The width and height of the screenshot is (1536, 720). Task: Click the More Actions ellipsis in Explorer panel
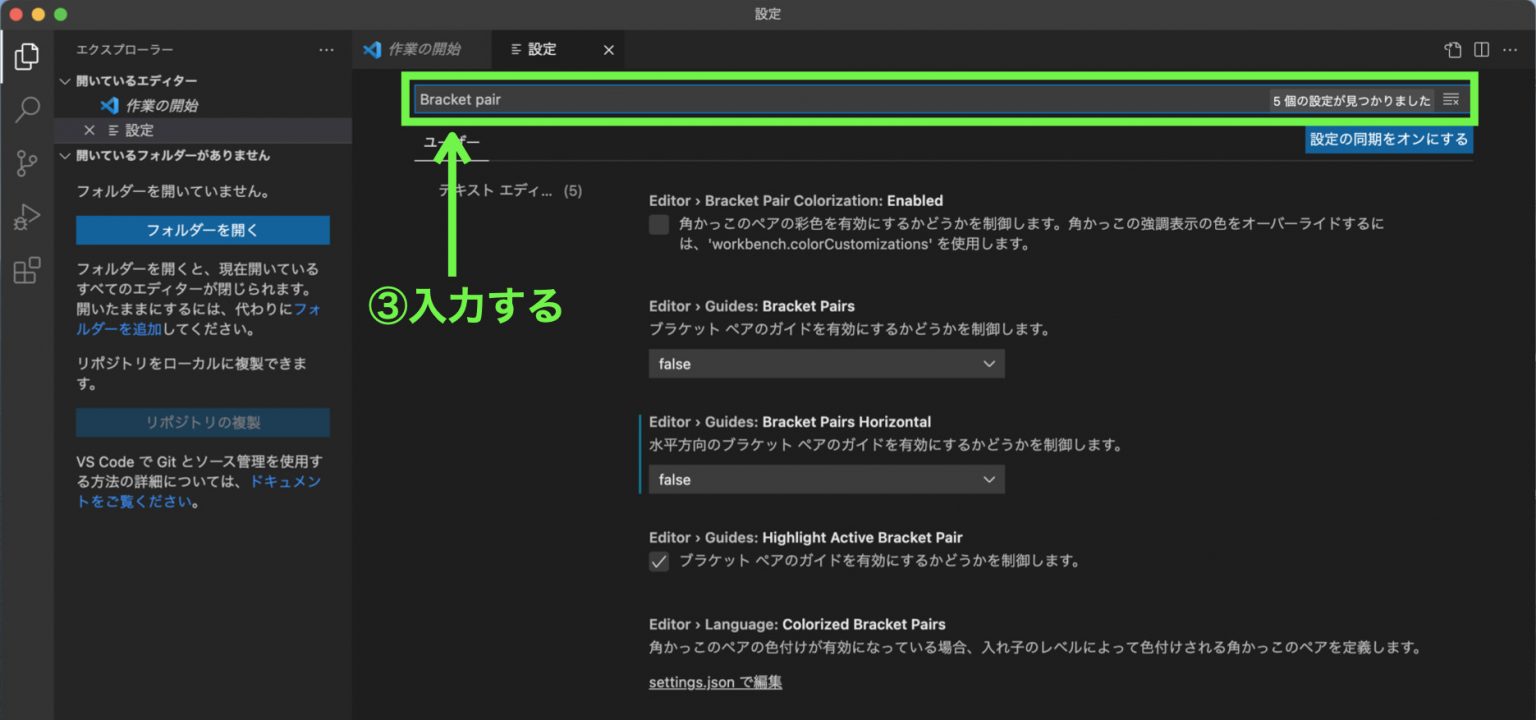(326, 49)
